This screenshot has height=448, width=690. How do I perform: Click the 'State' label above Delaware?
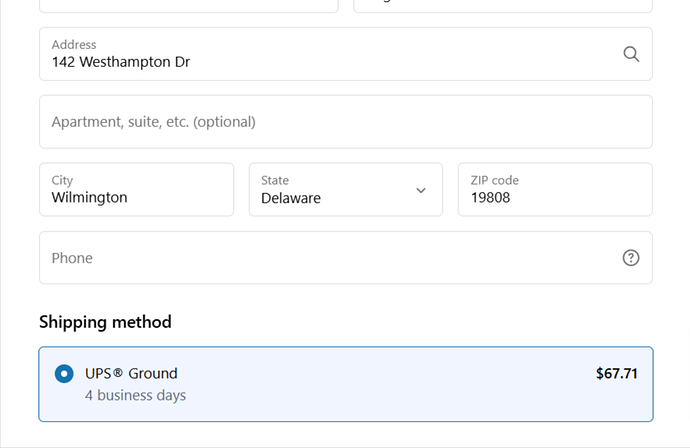(x=275, y=180)
